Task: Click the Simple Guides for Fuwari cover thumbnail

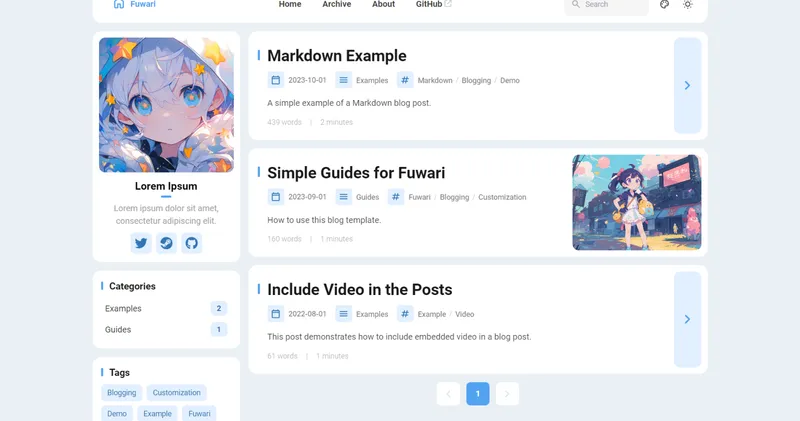Action: tap(636, 202)
